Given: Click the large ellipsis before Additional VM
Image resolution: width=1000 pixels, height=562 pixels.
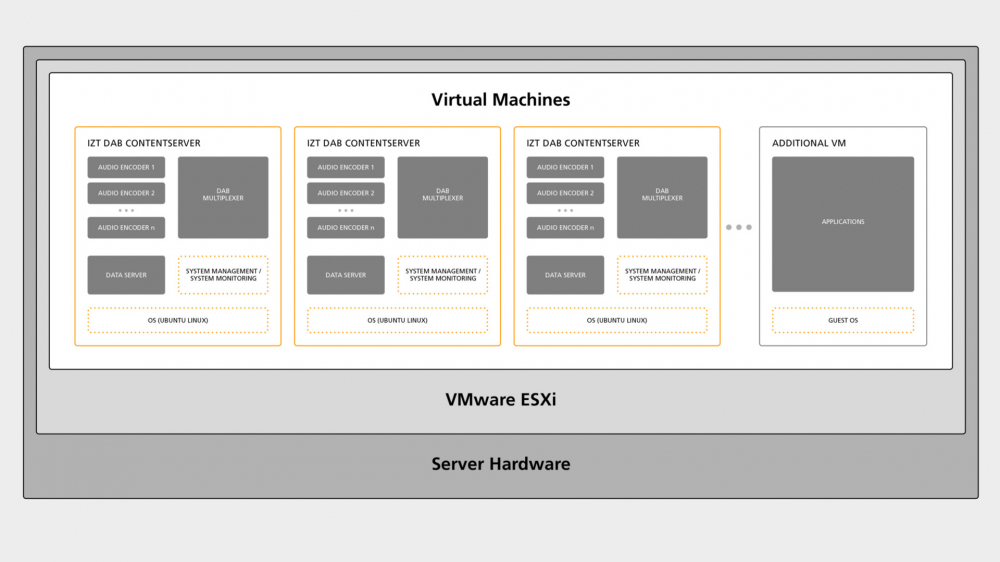Looking at the screenshot, I should tap(739, 227).
